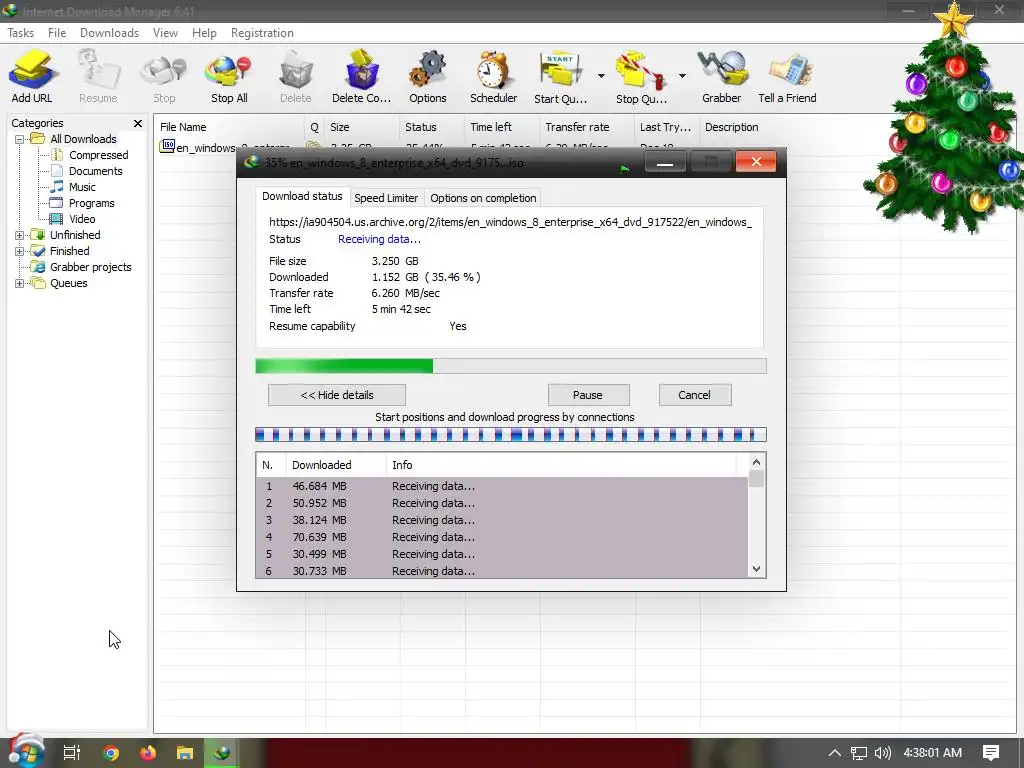Open the Stop Queue dropdown arrow
The image size is (1024, 768).
click(682, 76)
